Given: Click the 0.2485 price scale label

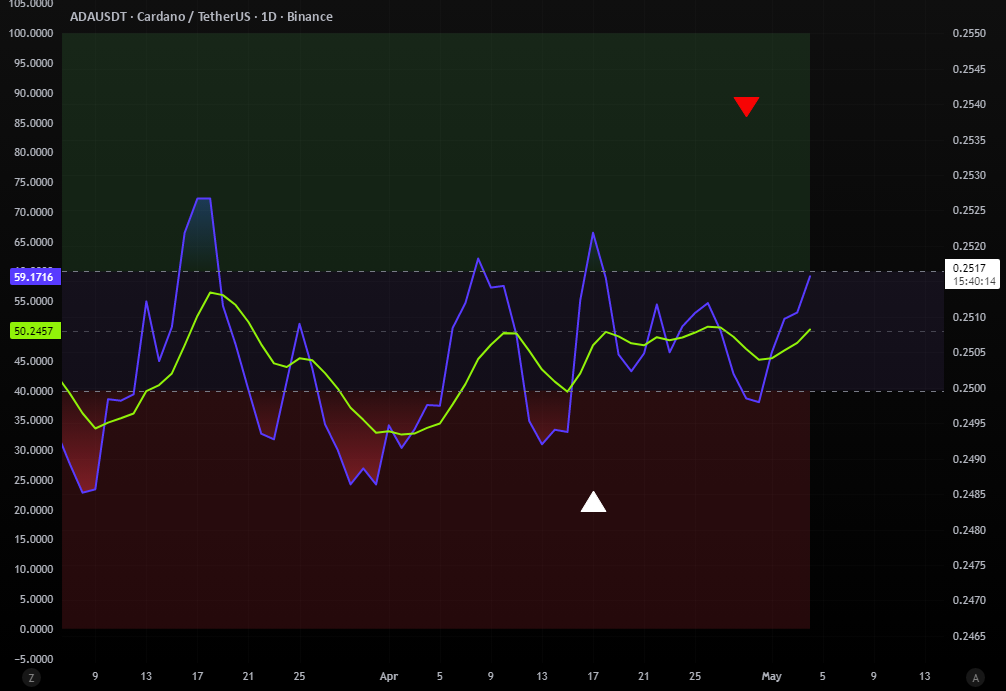Looking at the screenshot, I should pyautogui.click(x=969, y=495).
